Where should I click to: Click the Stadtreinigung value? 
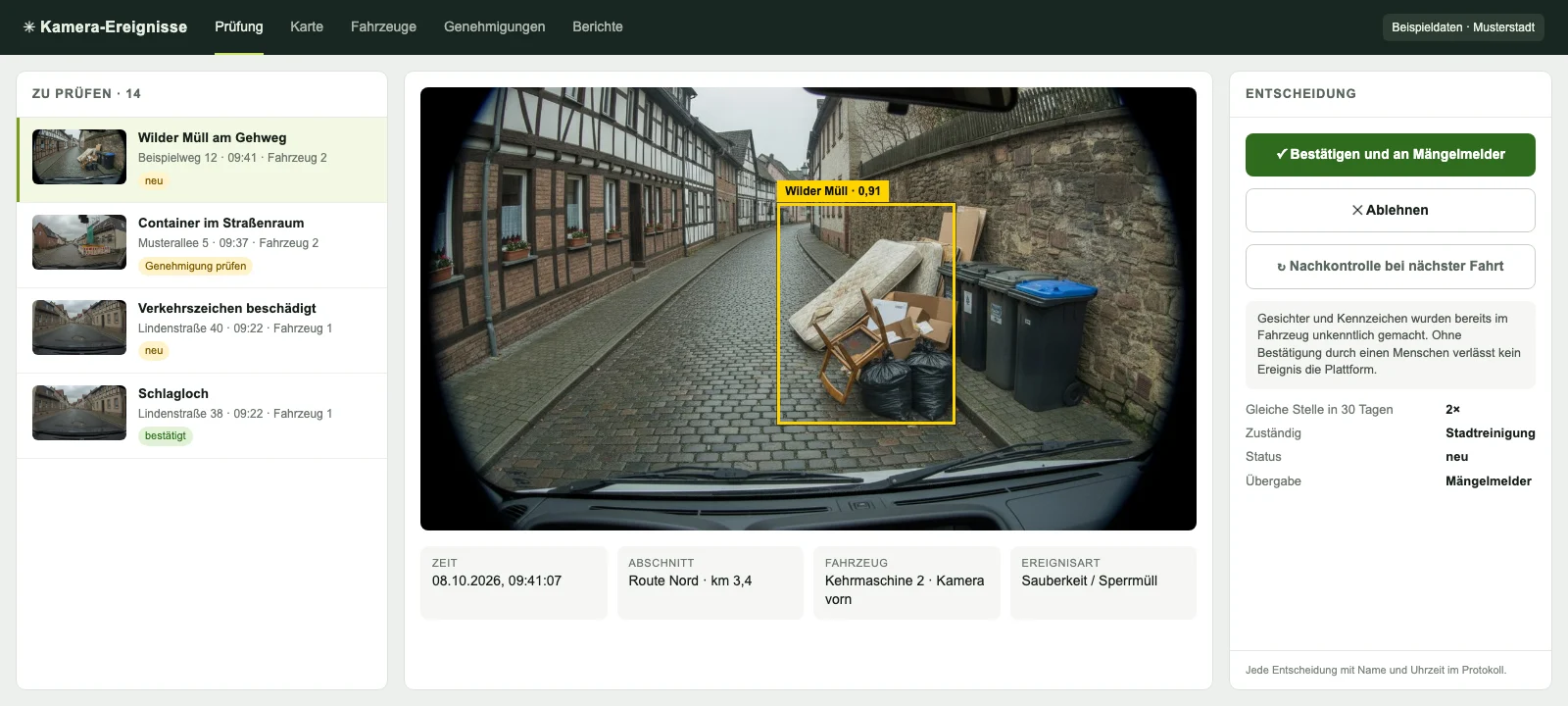[x=1491, y=433]
